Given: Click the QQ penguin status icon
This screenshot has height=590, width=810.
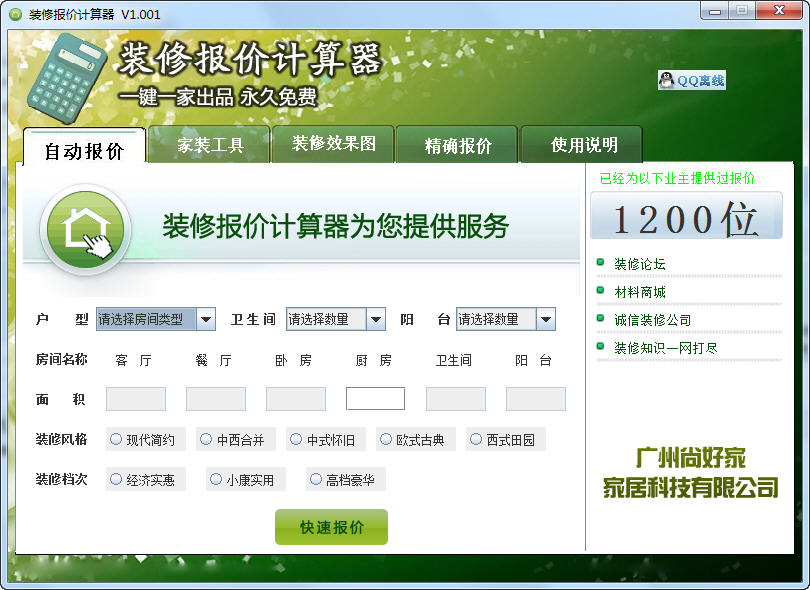Looking at the screenshot, I should (x=667, y=81).
